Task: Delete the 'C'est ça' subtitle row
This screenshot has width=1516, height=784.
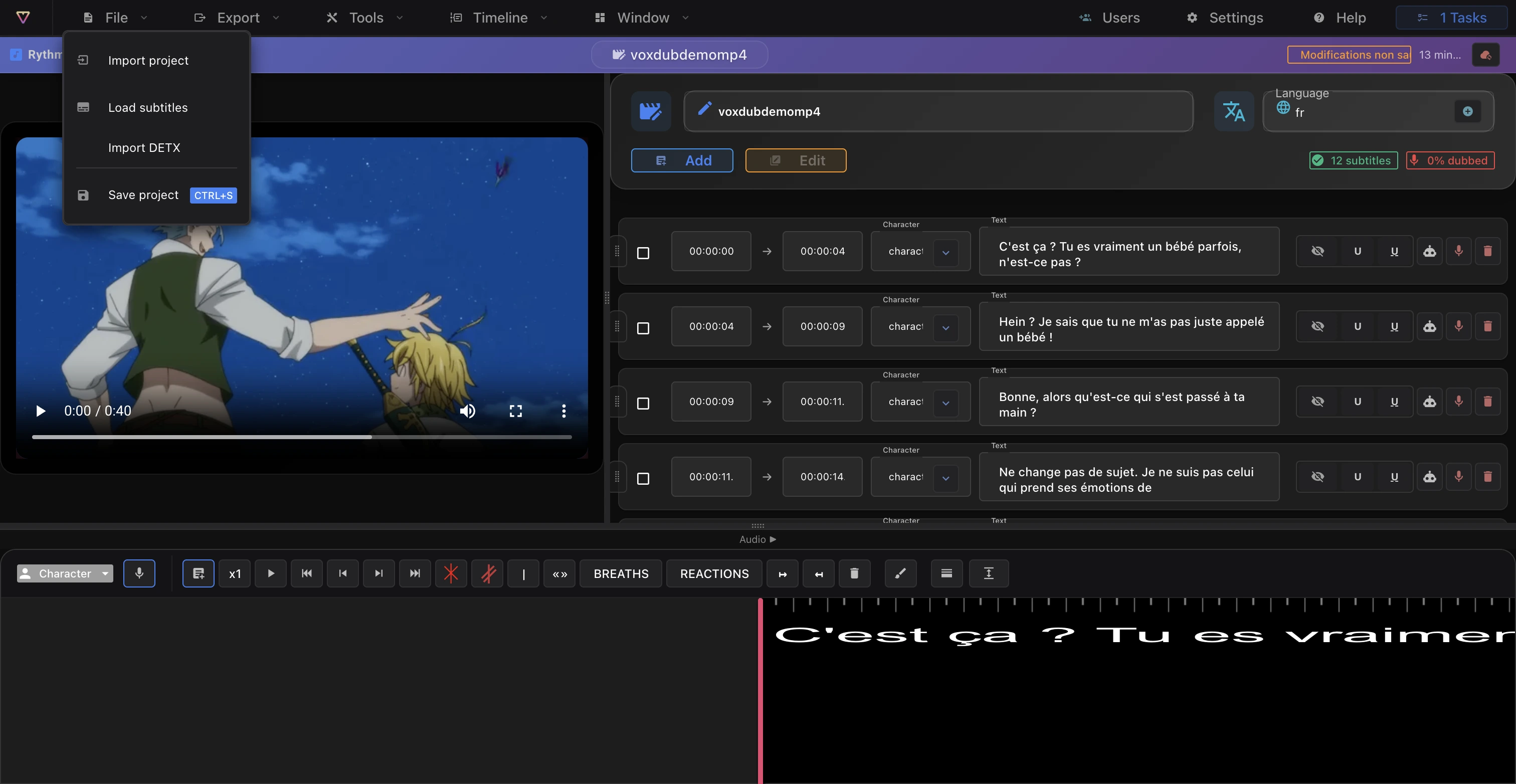Action: [1488, 251]
